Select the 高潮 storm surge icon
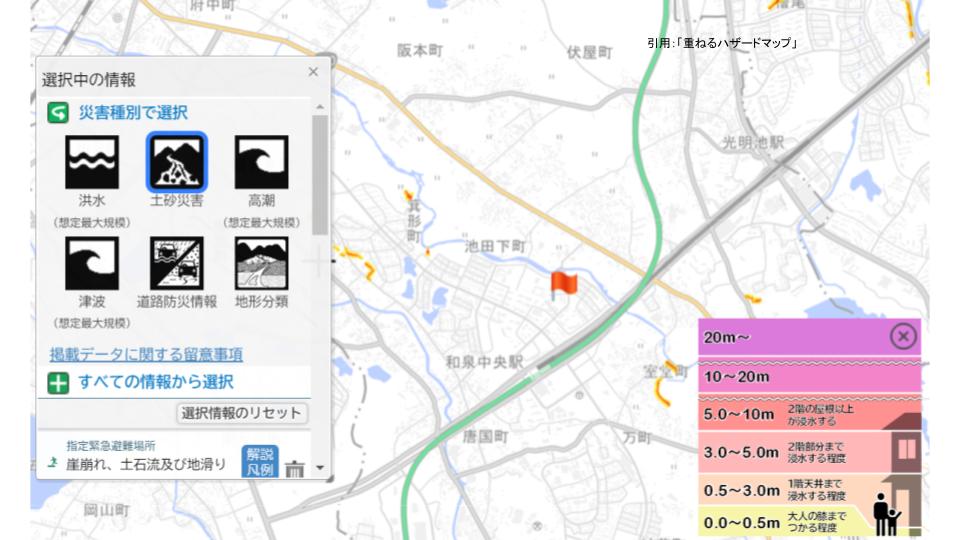960x540 pixels. 261,162
